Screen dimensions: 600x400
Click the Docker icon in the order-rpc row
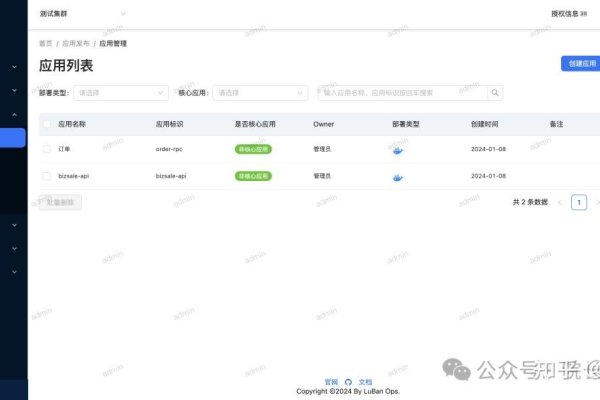tap(398, 150)
